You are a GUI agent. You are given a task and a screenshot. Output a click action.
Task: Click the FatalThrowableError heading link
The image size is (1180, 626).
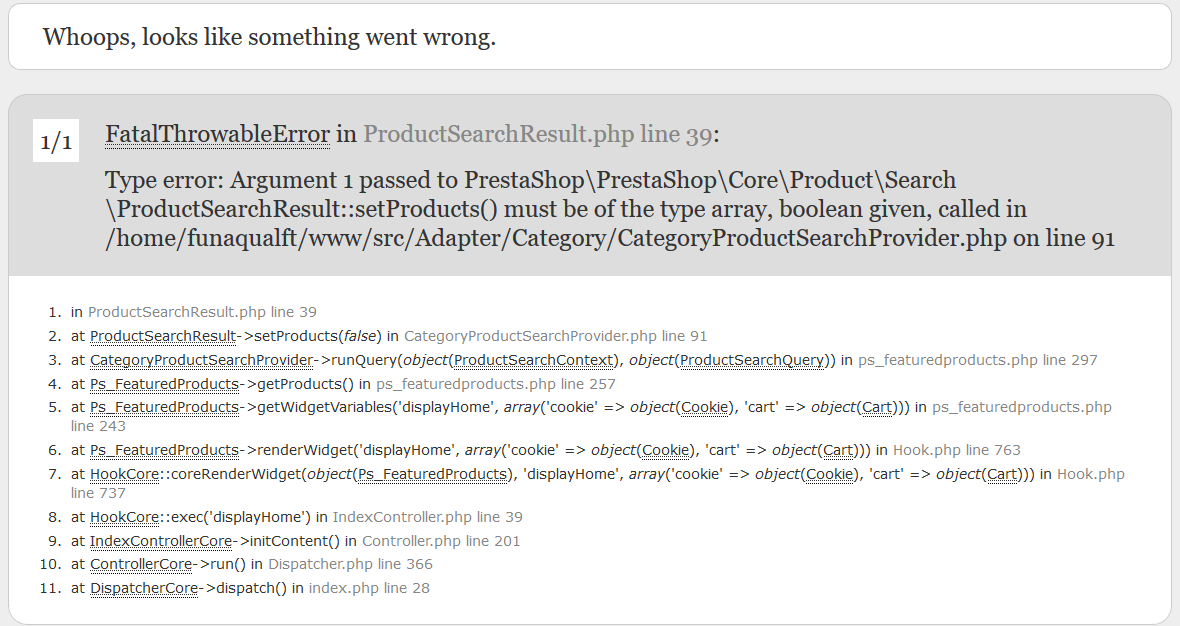click(x=217, y=134)
